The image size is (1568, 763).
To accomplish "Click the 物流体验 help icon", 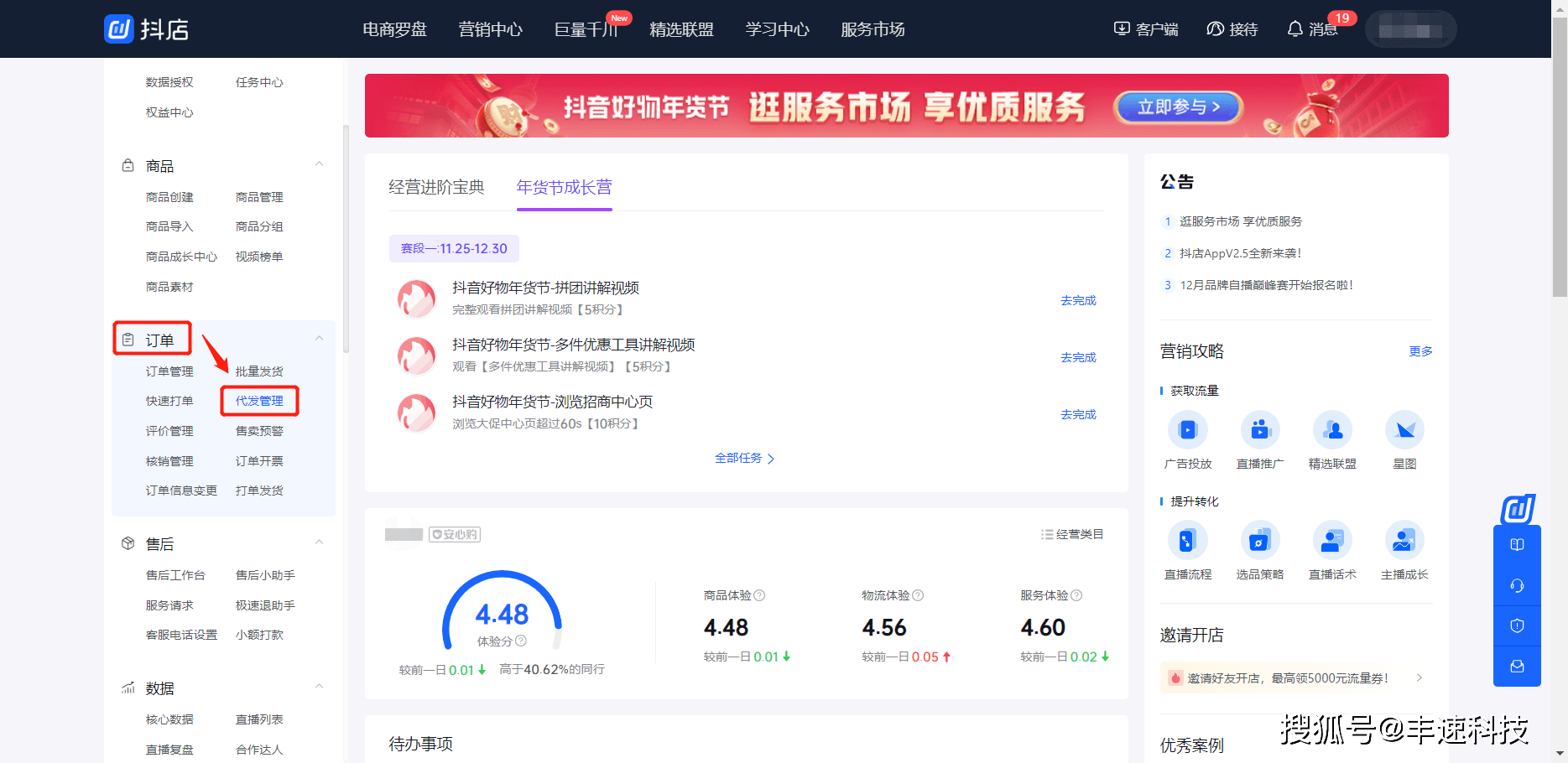I will click(918, 595).
